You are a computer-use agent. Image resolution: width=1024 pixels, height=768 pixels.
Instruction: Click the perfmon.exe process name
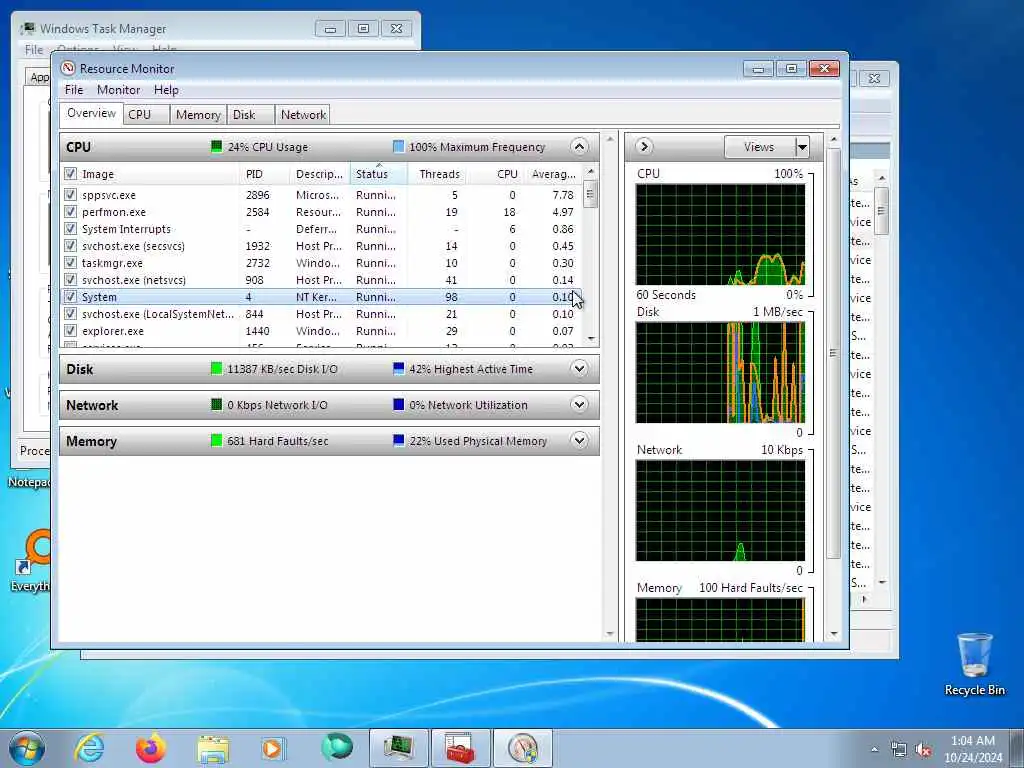pos(114,212)
